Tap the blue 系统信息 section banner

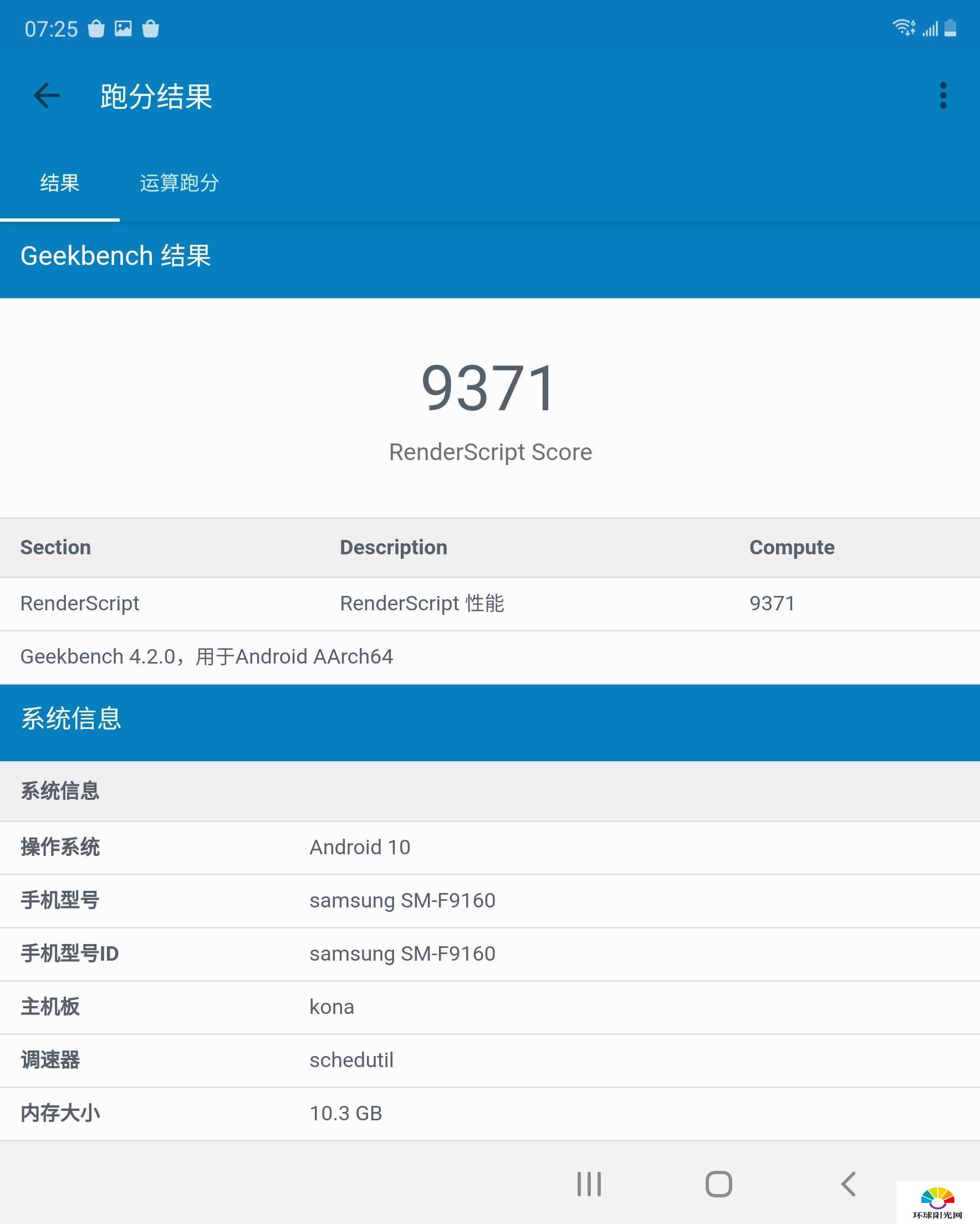[490, 723]
